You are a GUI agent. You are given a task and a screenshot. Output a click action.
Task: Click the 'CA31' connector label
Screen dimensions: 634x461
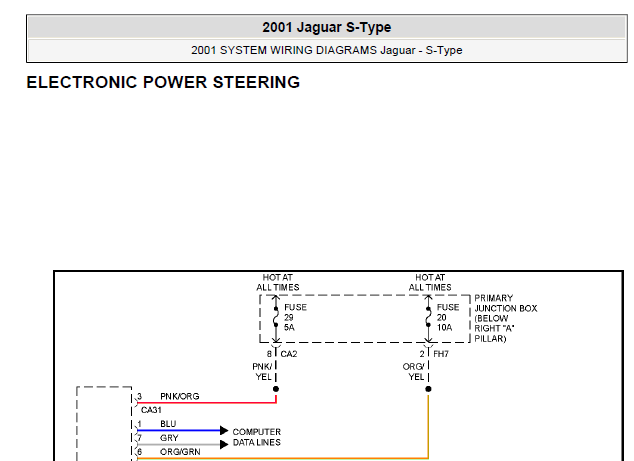click(151, 410)
